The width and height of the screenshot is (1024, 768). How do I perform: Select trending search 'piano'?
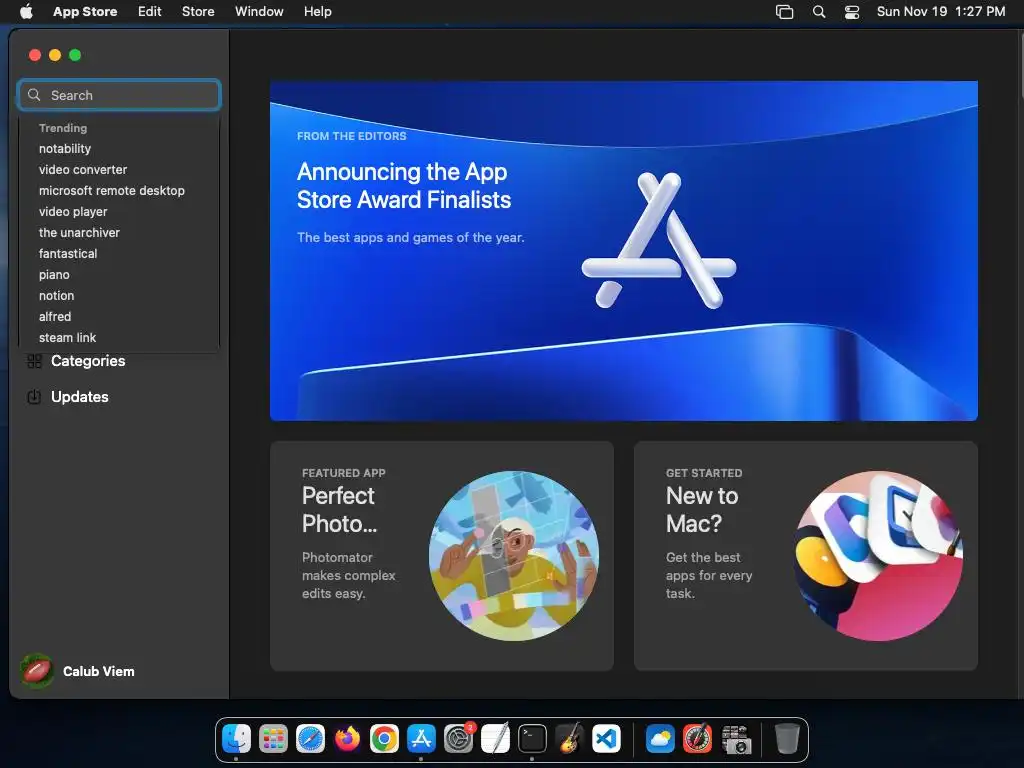54,275
